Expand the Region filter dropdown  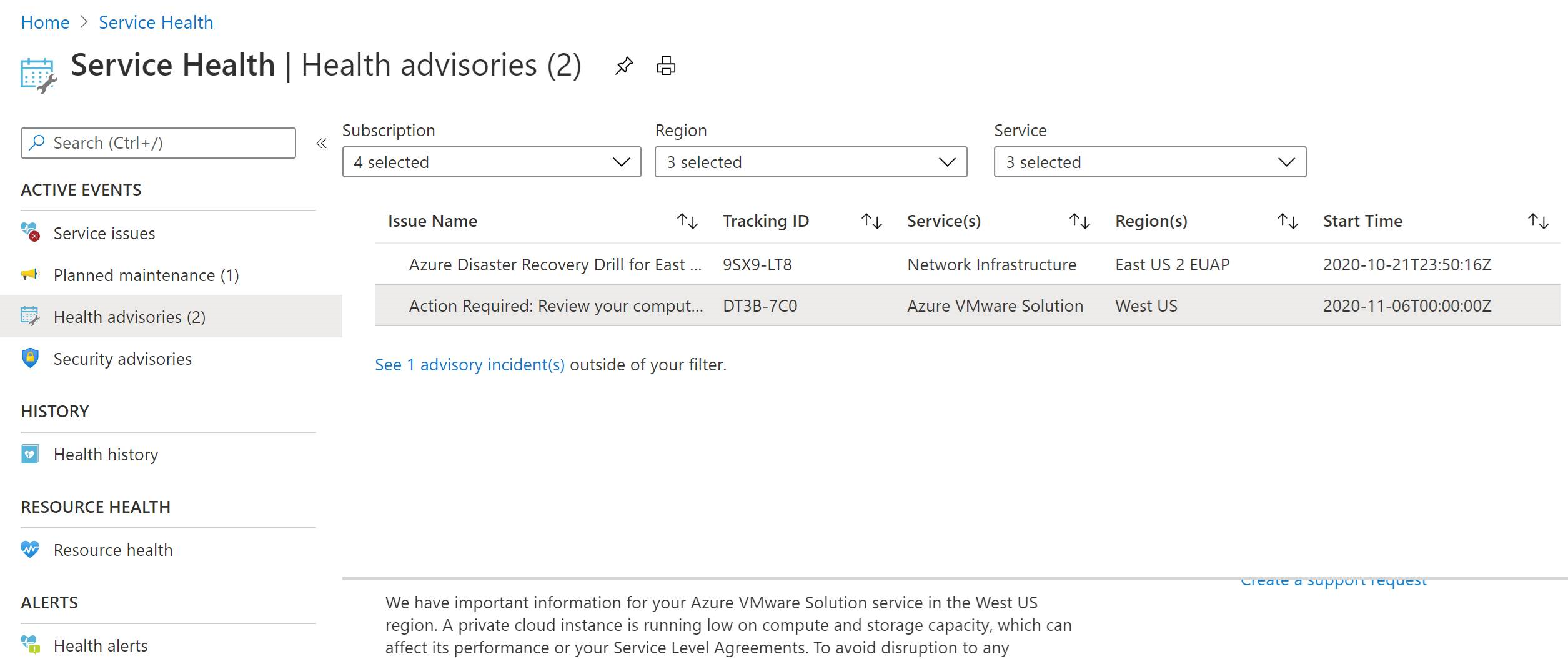pos(810,162)
